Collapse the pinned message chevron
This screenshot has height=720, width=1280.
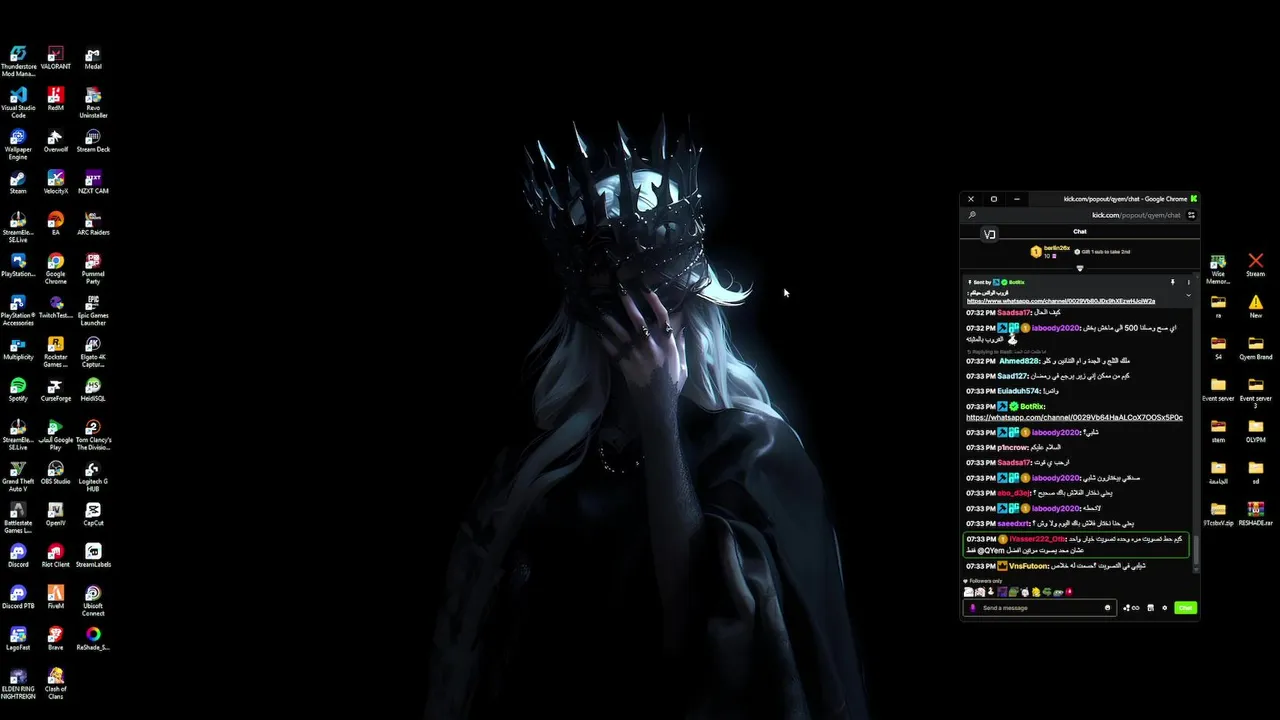pos(1189,296)
